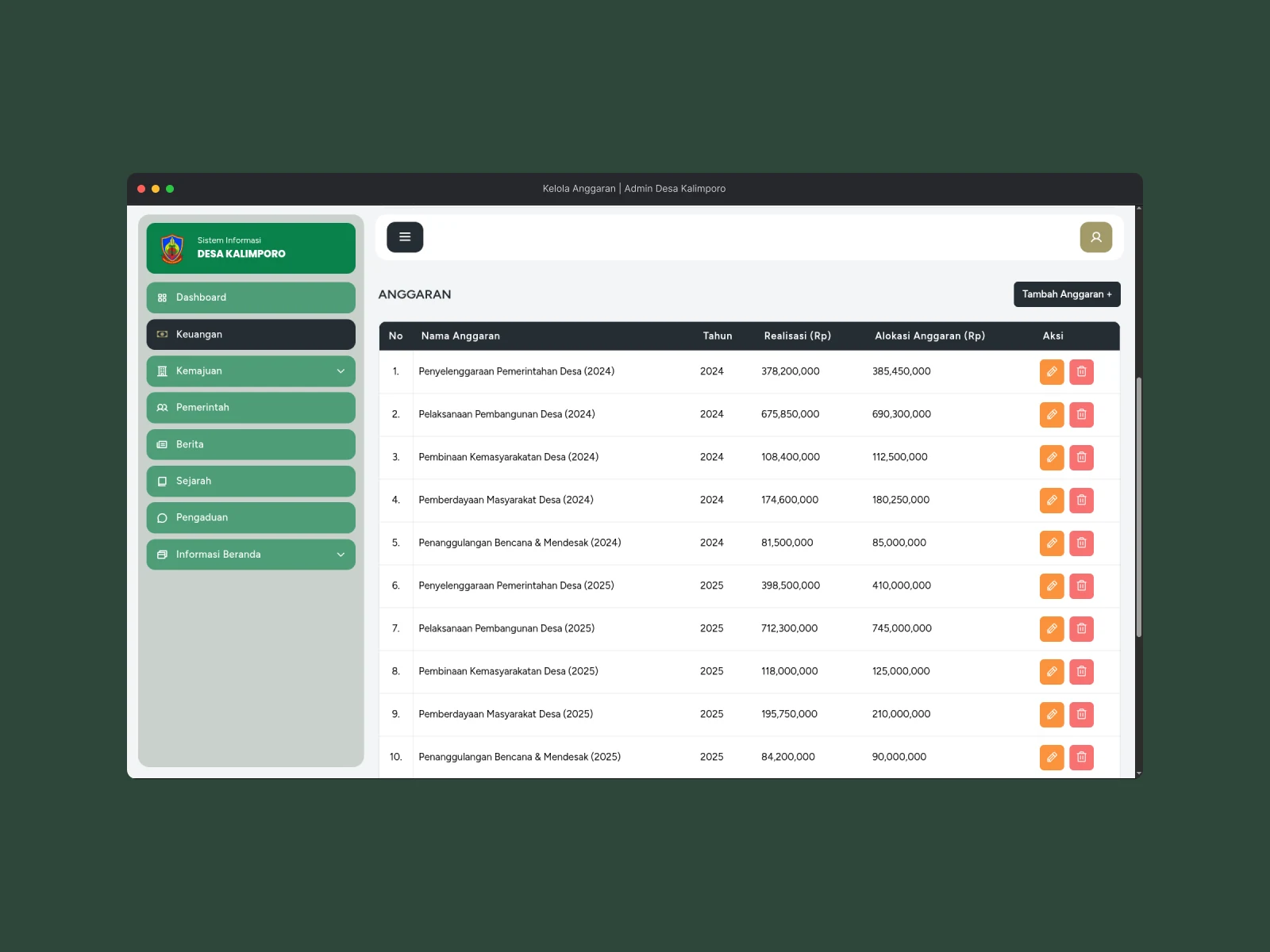Viewport: 1270px width, 952px height.
Task: Delete Pelaksanaan Pembangunan Desa (2024) row
Action: [1081, 415]
